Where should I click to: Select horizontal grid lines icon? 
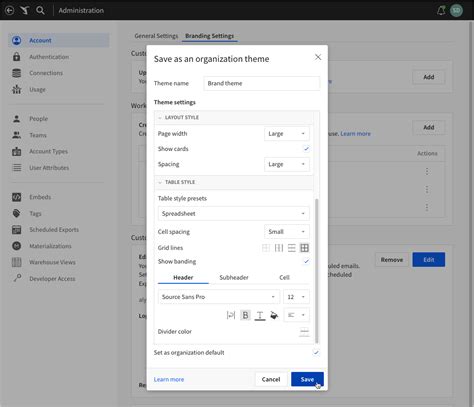[292, 248]
